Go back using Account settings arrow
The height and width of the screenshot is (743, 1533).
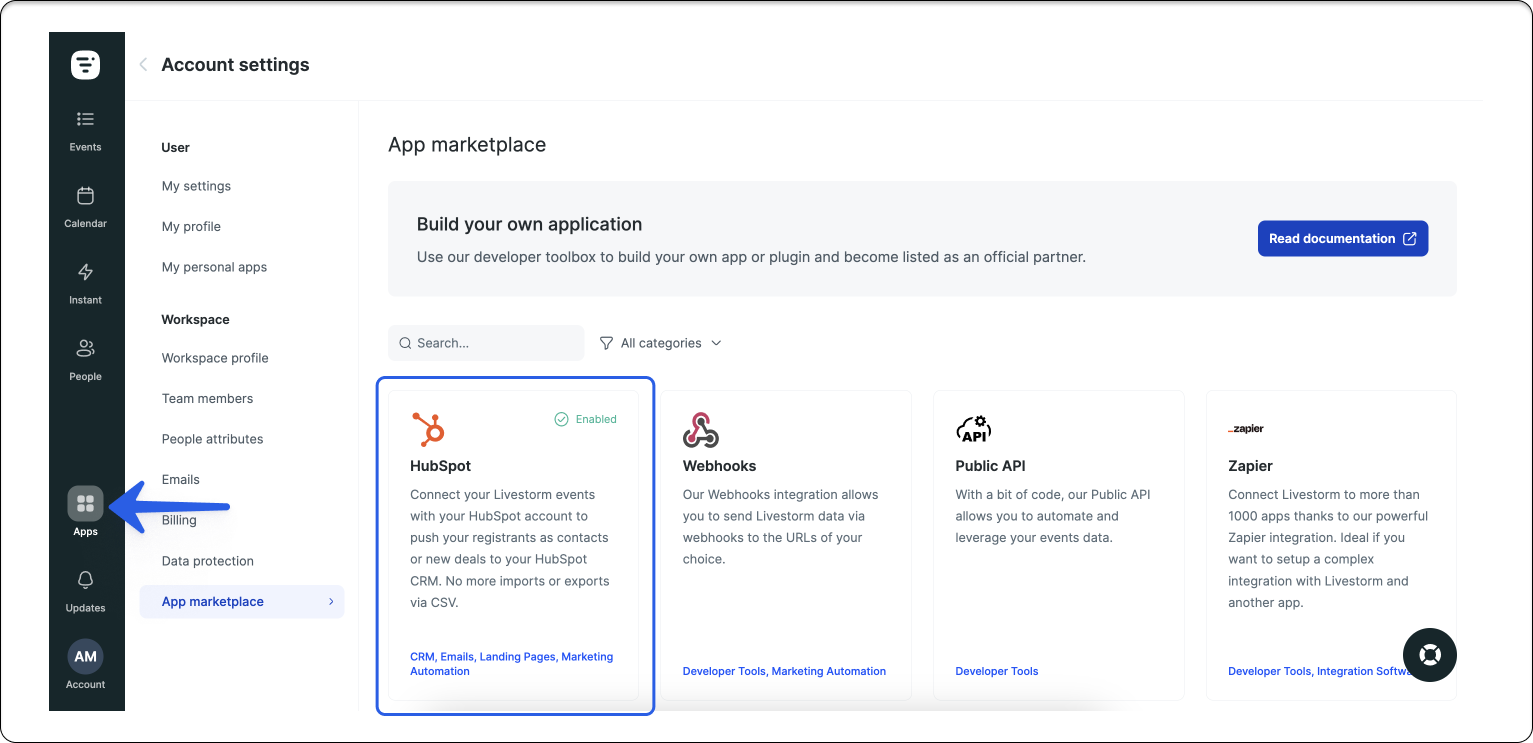(x=143, y=65)
